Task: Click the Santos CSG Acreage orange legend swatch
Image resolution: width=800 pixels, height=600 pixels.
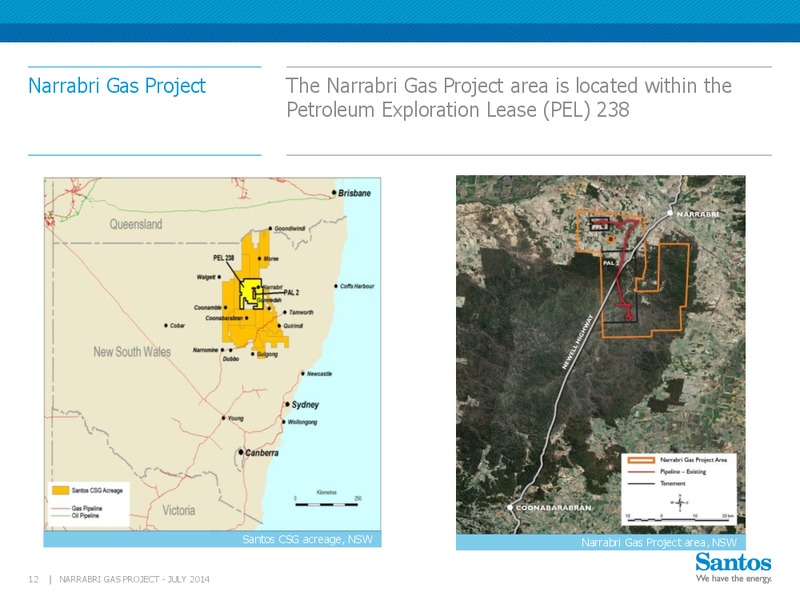Action: (x=61, y=490)
